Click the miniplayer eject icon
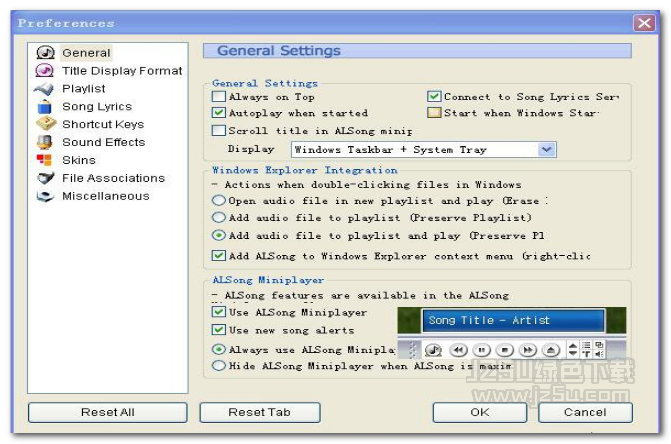 (x=550, y=350)
